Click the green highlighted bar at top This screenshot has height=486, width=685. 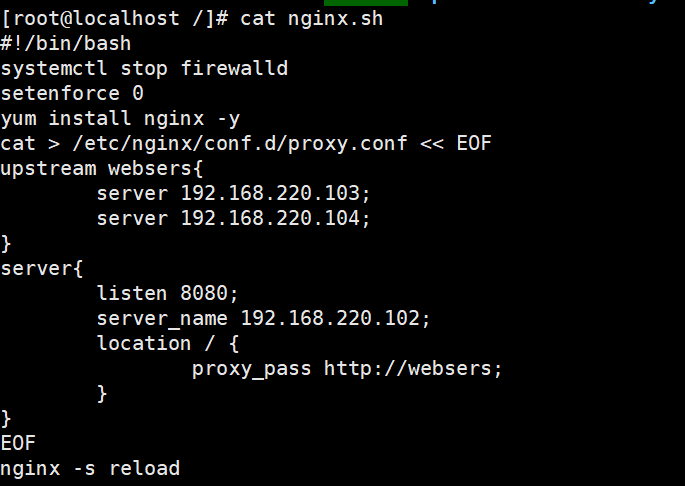point(366,3)
